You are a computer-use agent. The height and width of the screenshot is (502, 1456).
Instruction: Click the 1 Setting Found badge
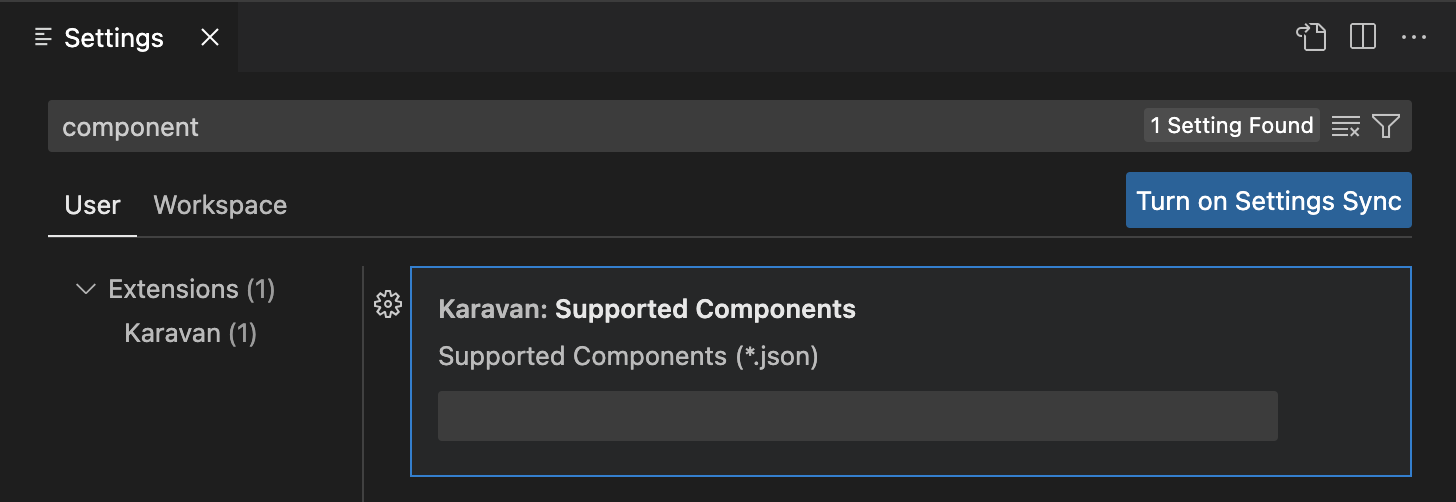(x=1231, y=126)
